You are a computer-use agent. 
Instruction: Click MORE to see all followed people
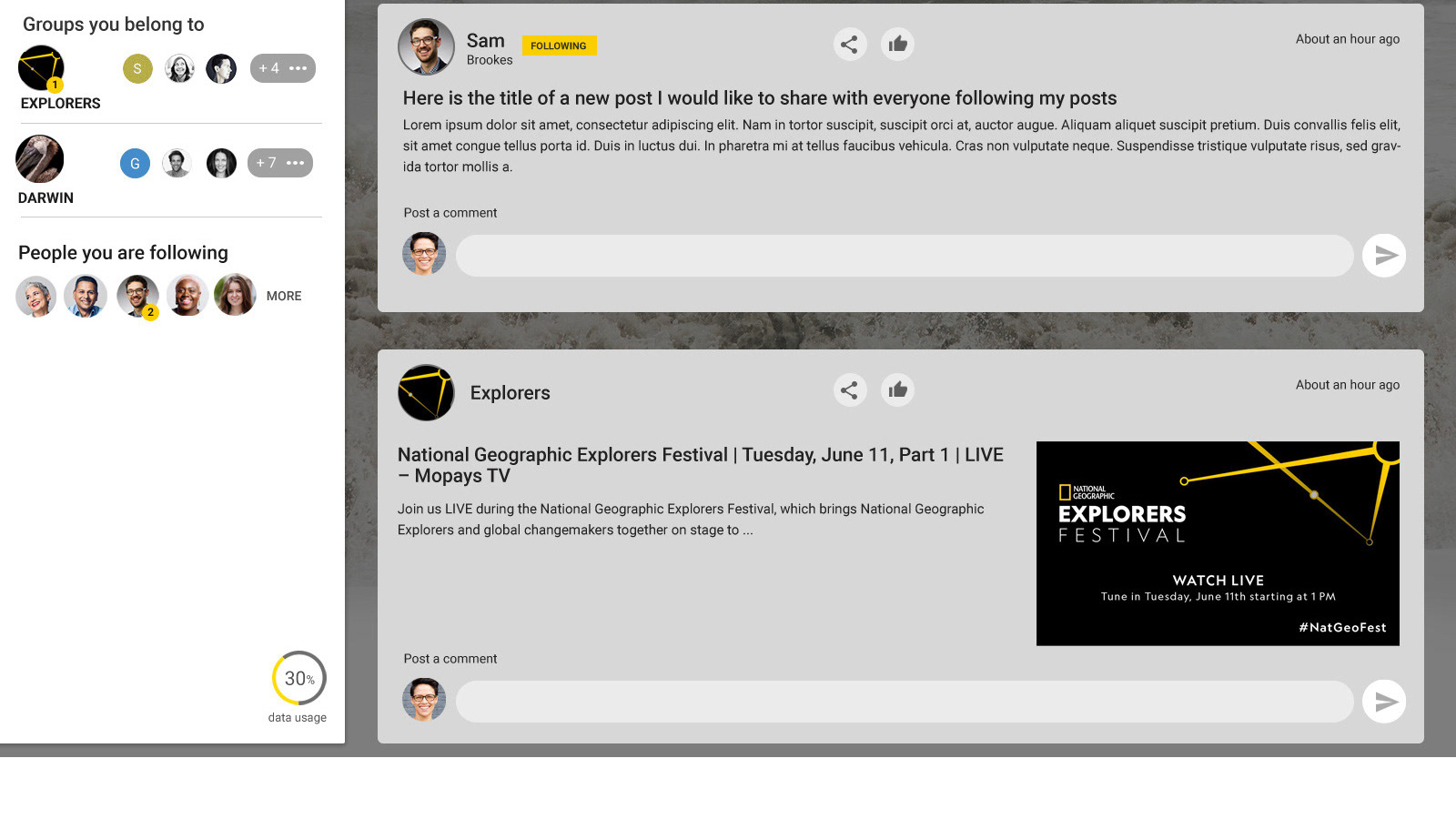tap(284, 296)
